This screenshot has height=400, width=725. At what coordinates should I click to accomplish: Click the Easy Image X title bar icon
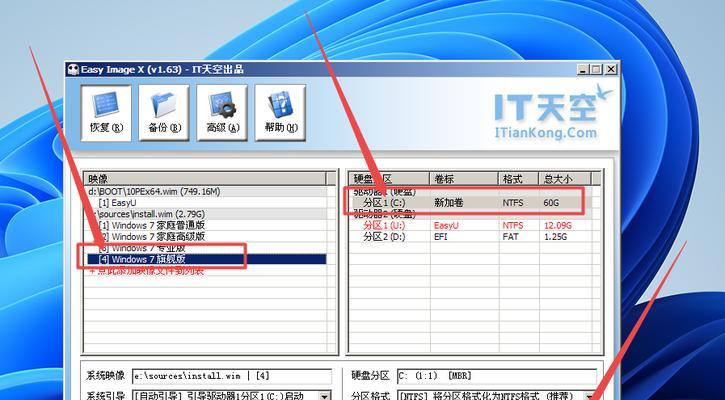pos(73,70)
